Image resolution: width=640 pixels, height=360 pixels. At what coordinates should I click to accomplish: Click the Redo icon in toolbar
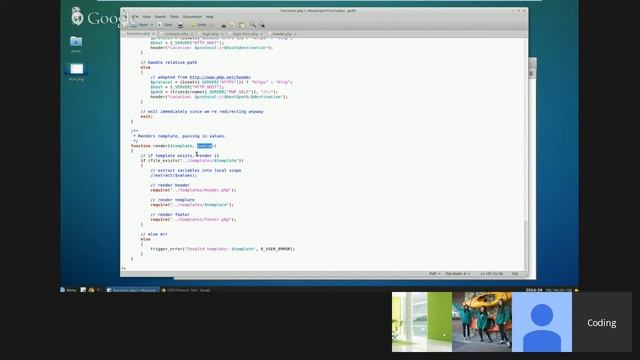[211, 25]
